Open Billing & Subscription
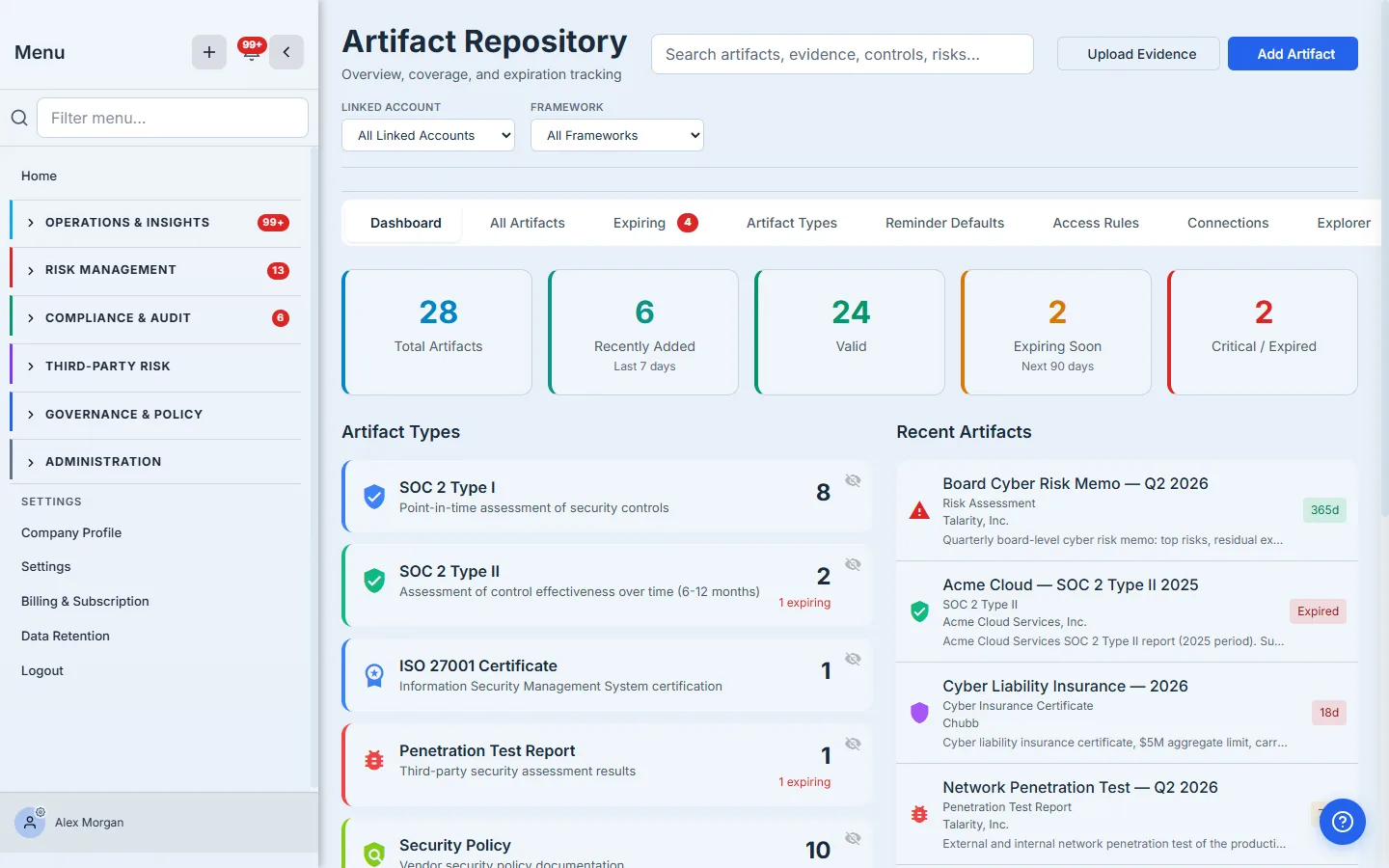The image size is (1389, 868). [85, 601]
